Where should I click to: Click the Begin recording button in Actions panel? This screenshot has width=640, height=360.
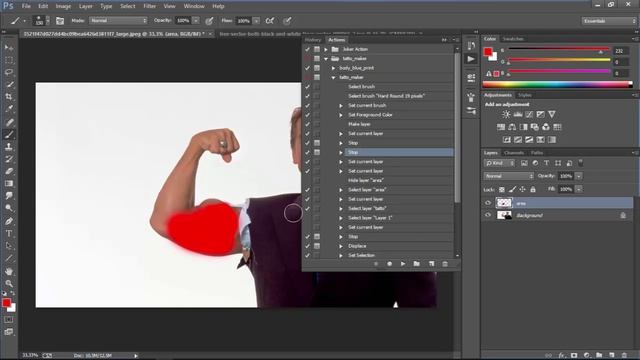pyautogui.click(x=389, y=264)
